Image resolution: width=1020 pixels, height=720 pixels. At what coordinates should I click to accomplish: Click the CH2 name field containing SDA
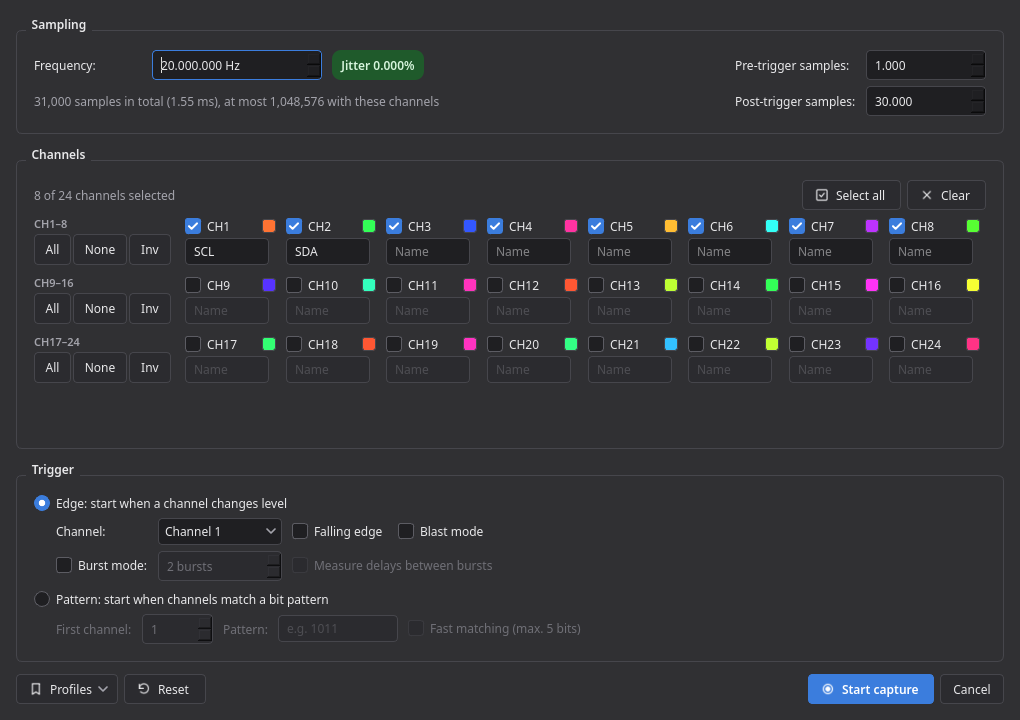tap(328, 252)
